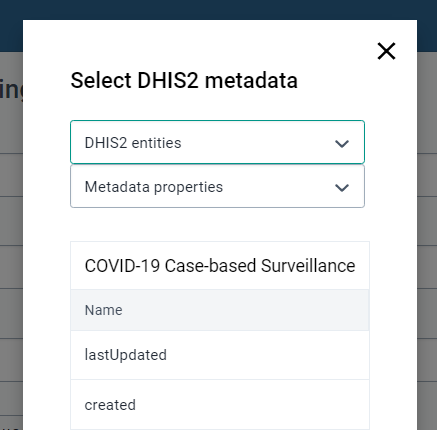Image resolution: width=437 pixels, height=430 pixels.
Task: Click the Name column header
Action: pyautogui.click(x=220, y=310)
